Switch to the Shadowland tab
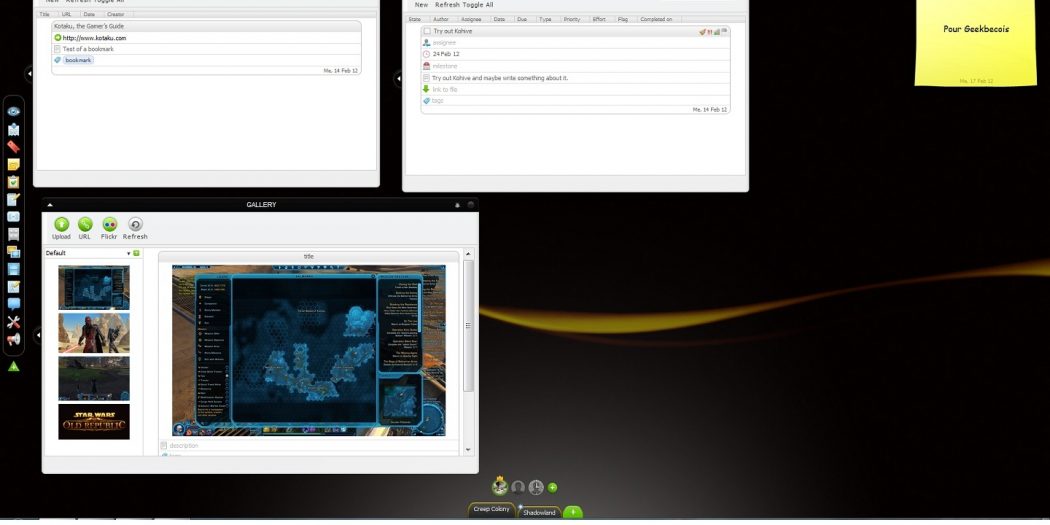Screen dimensions: 1050x525 pyautogui.click(x=538, y=511)
